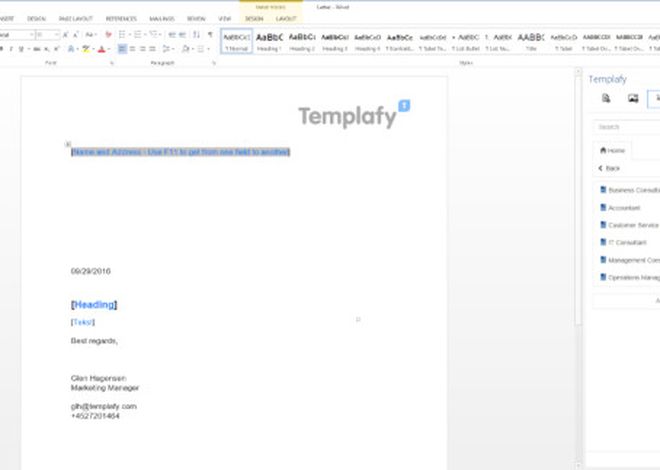Toggle subscript formatting
The image size is (660, 470).
coord(47,49)
